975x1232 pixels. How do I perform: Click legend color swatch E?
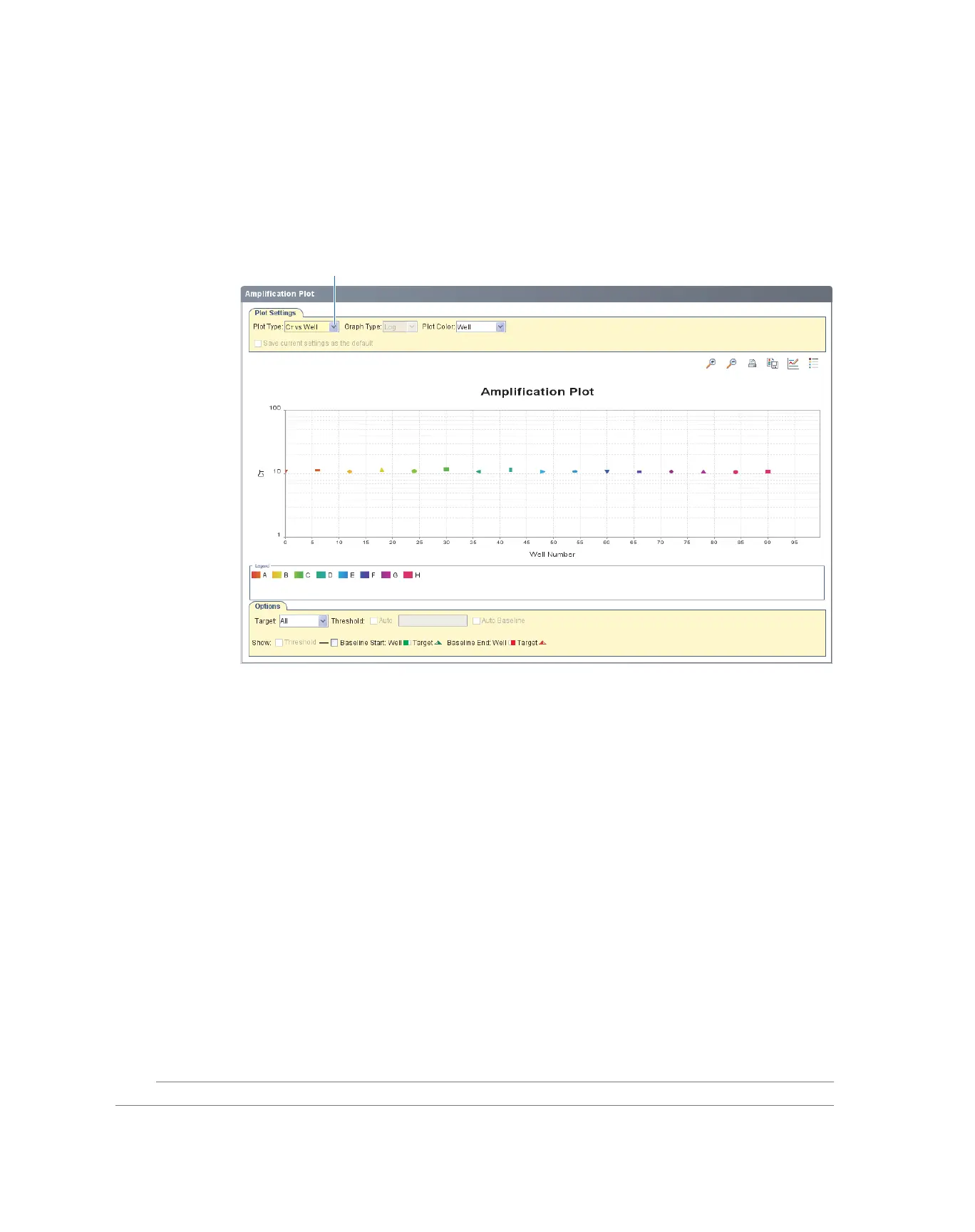tap(343, 575)
